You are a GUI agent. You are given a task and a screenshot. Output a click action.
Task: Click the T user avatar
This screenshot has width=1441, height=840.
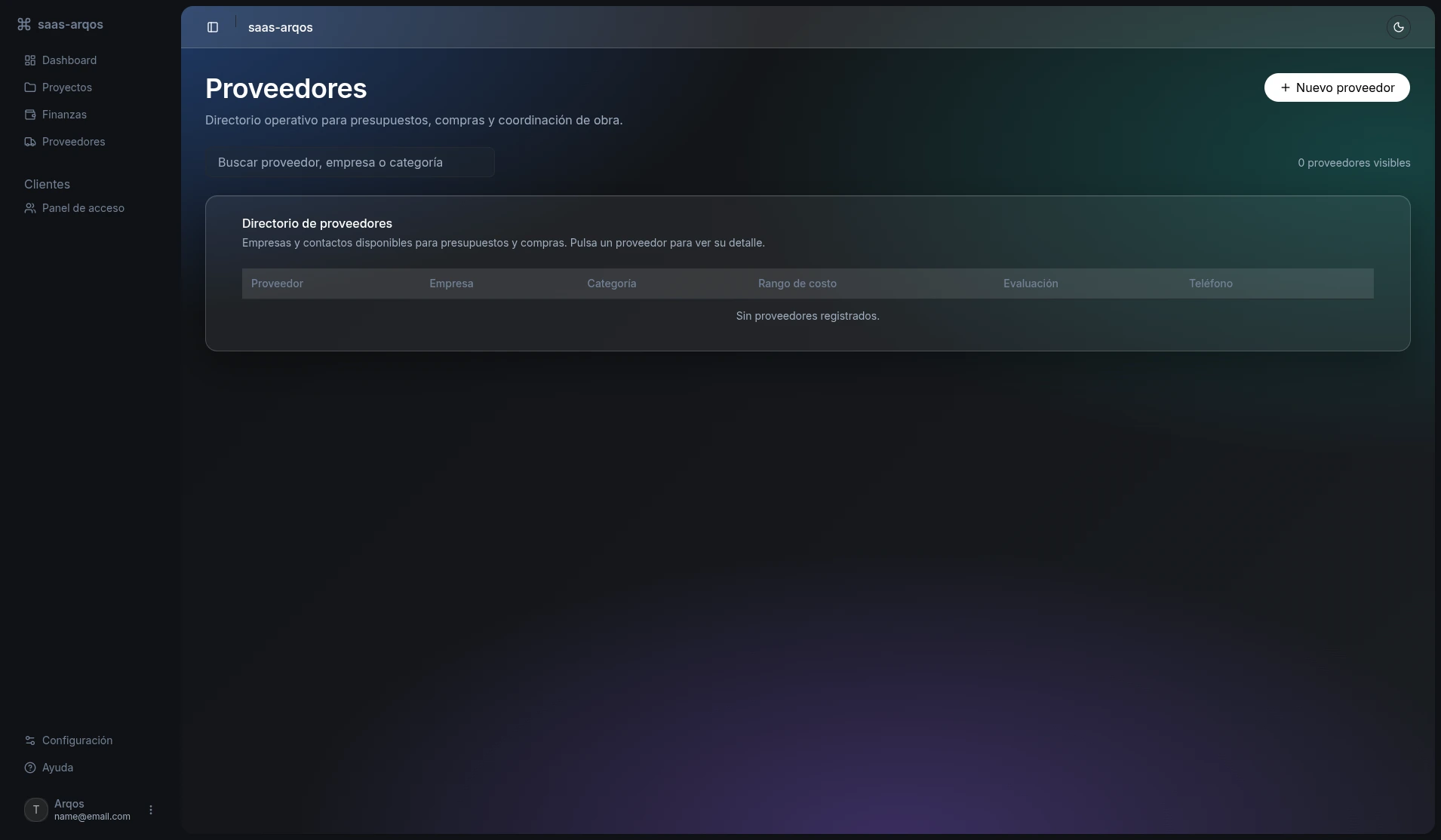(x=36, y=810)
